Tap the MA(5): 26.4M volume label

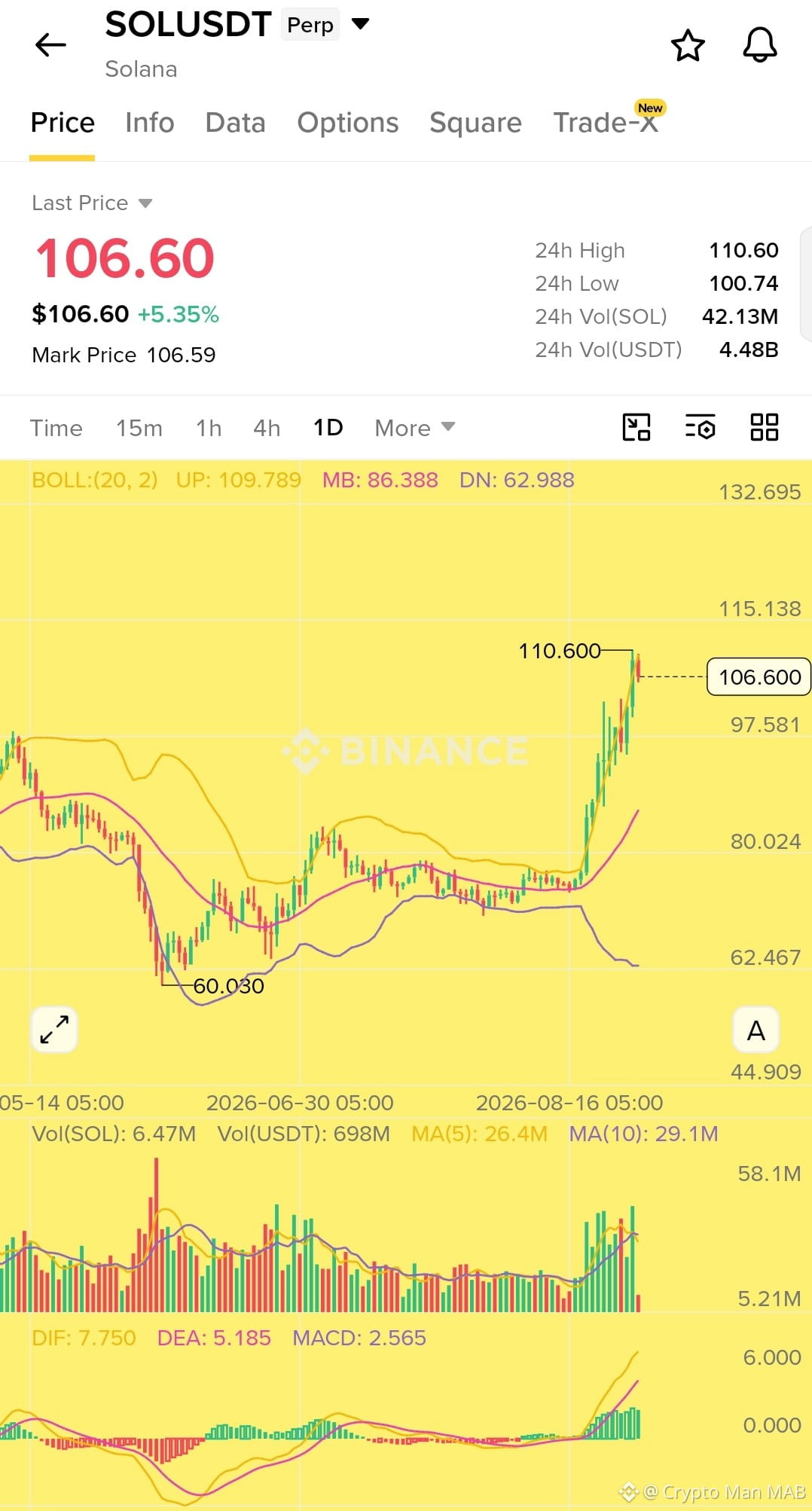coord(479,1134)
